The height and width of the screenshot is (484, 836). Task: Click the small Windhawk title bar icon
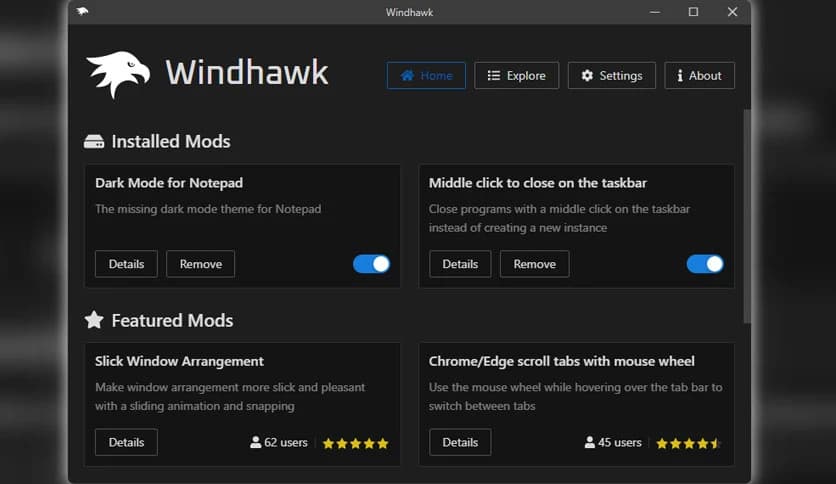point(82,11)
